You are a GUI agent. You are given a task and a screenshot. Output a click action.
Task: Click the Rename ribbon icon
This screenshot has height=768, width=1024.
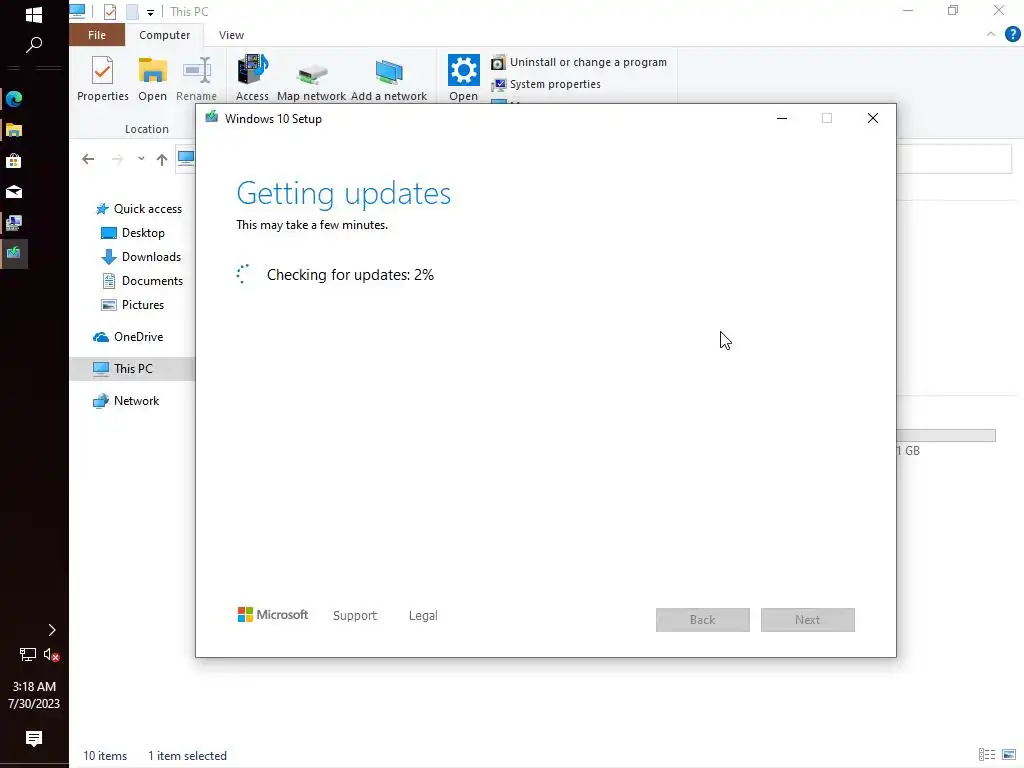coord(197,78)
